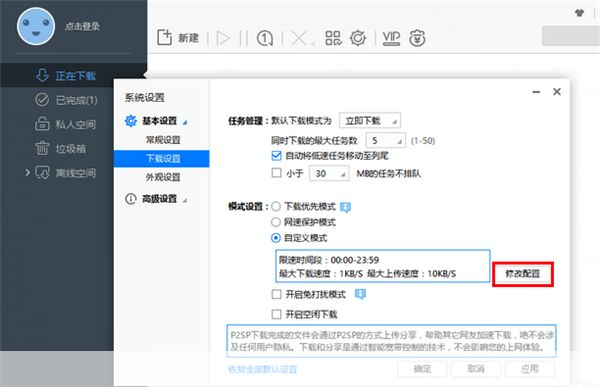Click the 基本设置 gear icon
The image size is (600, 387).
[x=130, y=121]
